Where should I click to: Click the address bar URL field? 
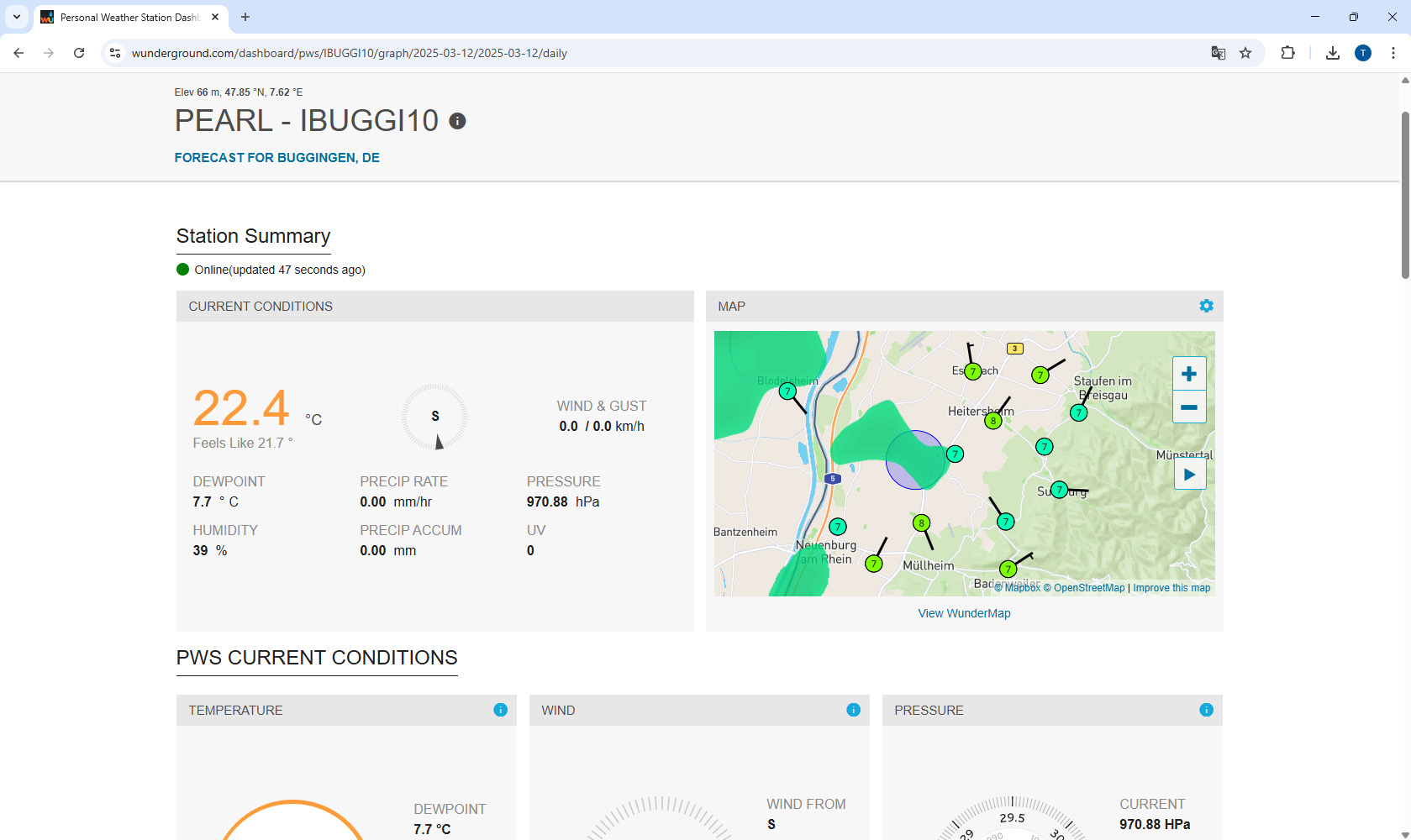tap(588, 53)
